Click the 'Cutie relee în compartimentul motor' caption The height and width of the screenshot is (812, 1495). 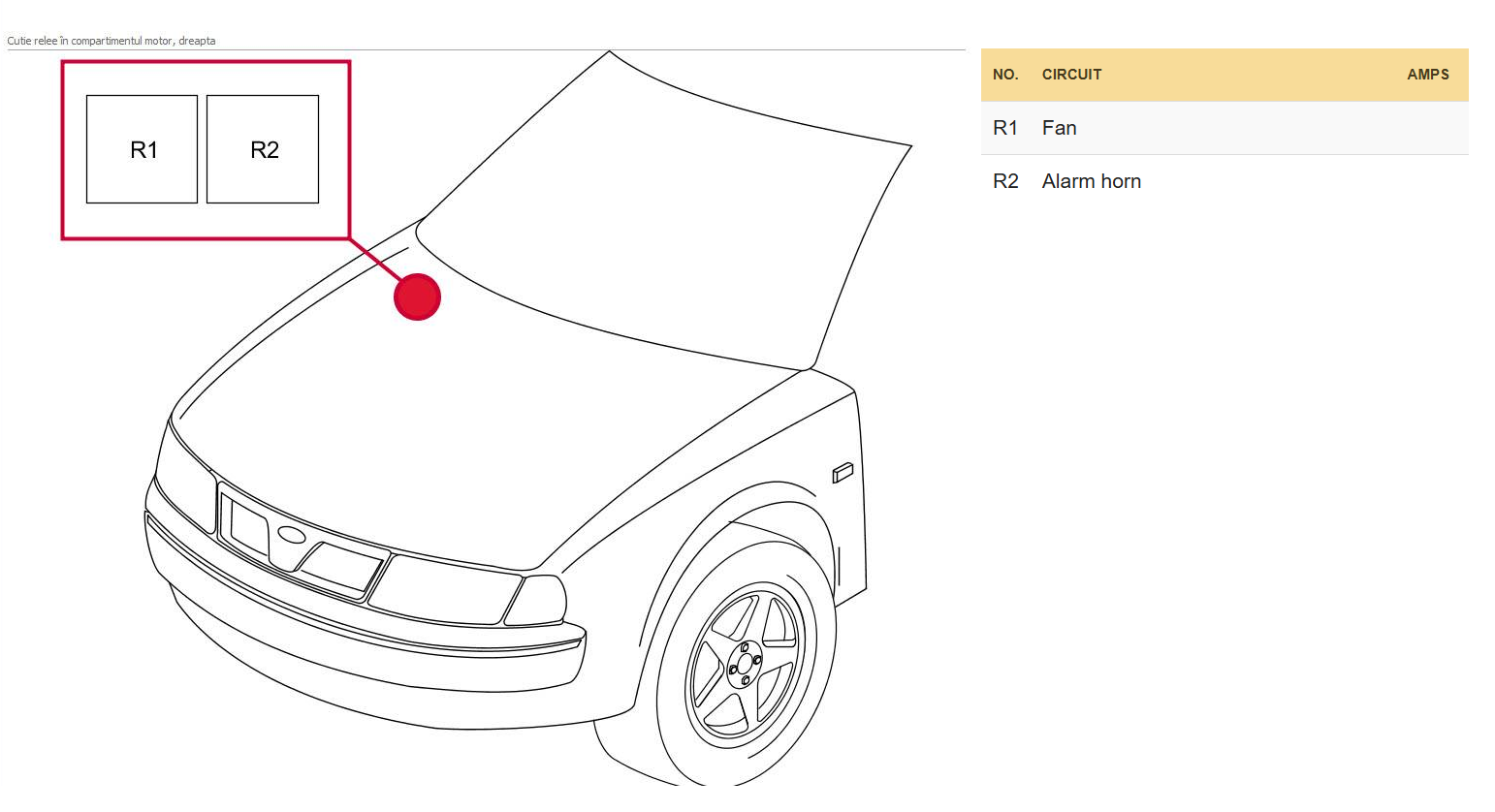111,41
